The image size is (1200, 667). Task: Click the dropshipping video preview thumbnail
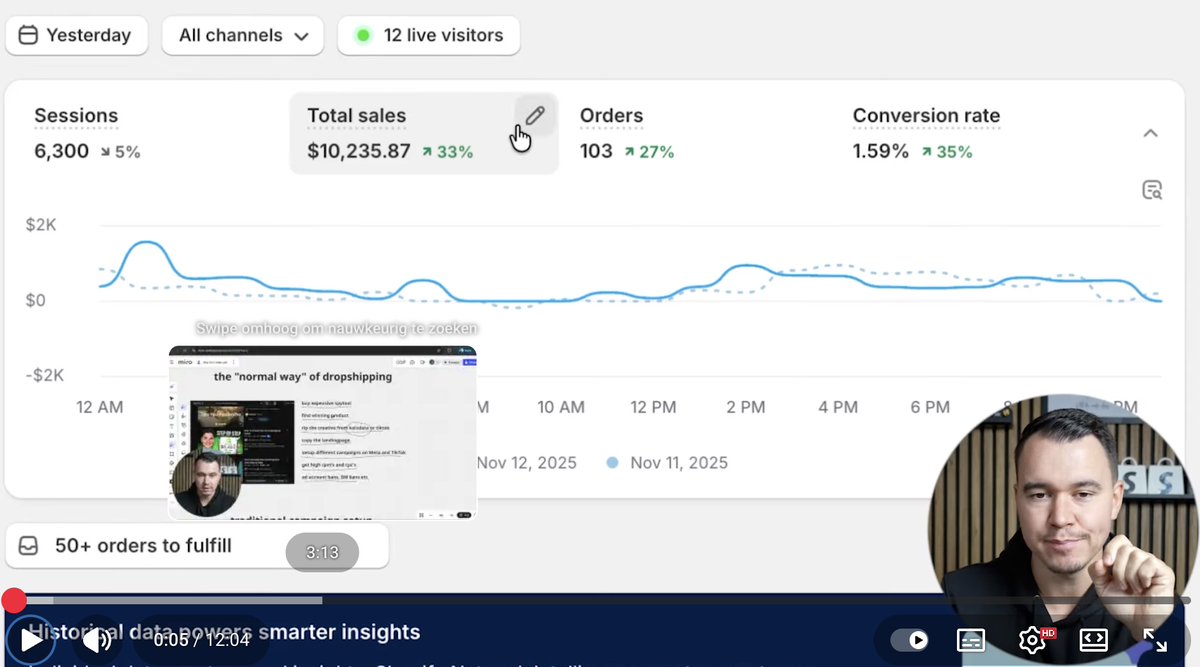pos(323,430)
